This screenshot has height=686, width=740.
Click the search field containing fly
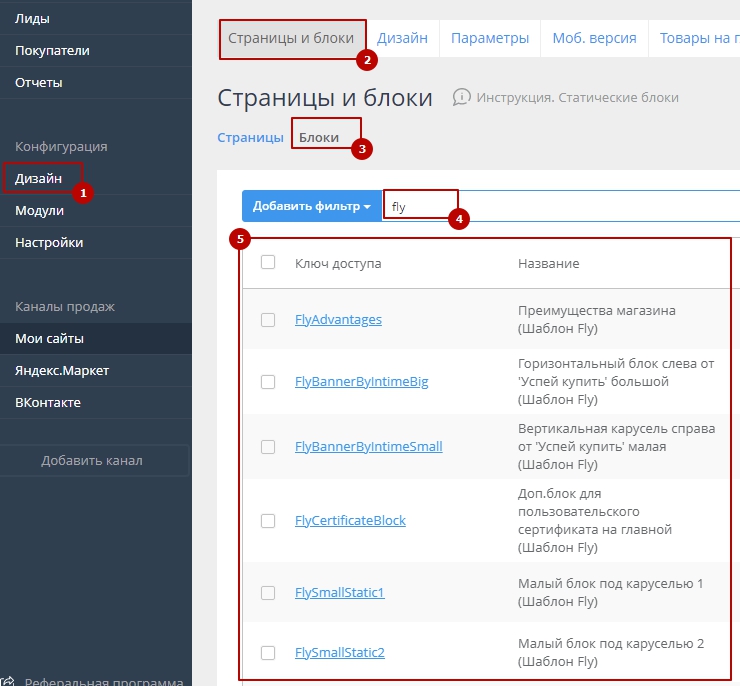tap(560, 207)
